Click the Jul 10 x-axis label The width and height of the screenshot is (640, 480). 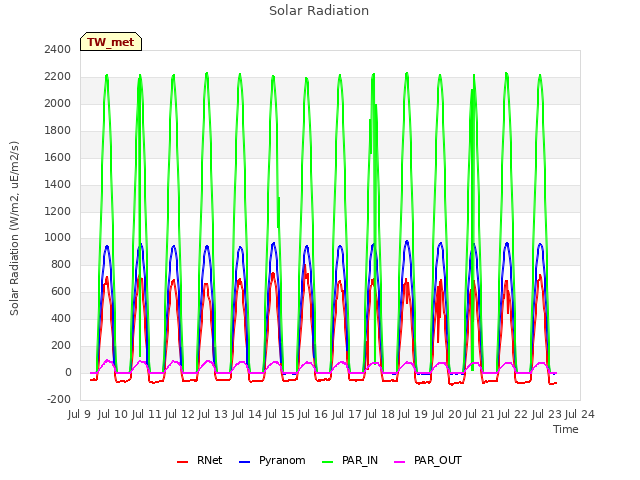click(113, 414)
